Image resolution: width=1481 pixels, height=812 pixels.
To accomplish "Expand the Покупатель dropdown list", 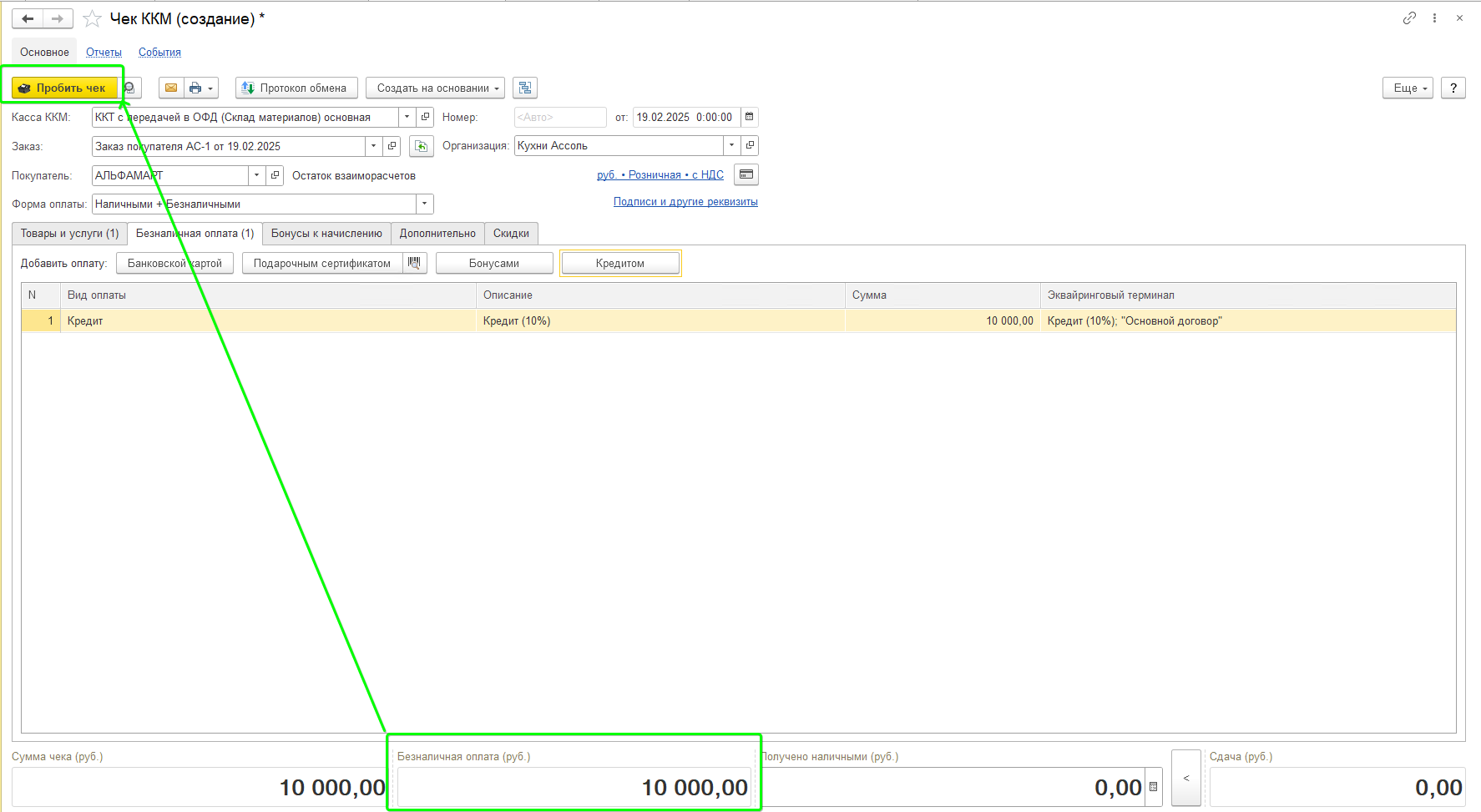I will click(257, 175).
